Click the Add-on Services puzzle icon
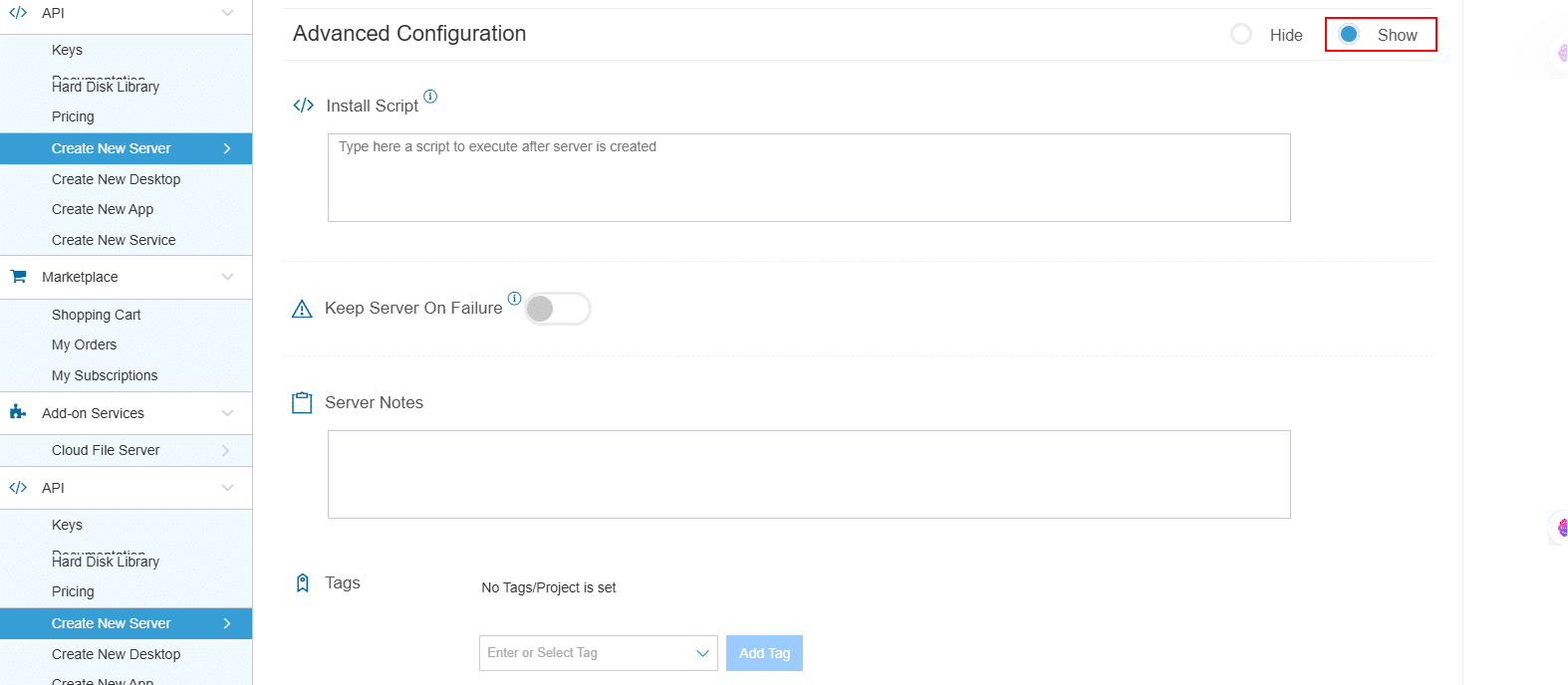The height and width of the screenshot is (685, 1568). tap(17, 412)
